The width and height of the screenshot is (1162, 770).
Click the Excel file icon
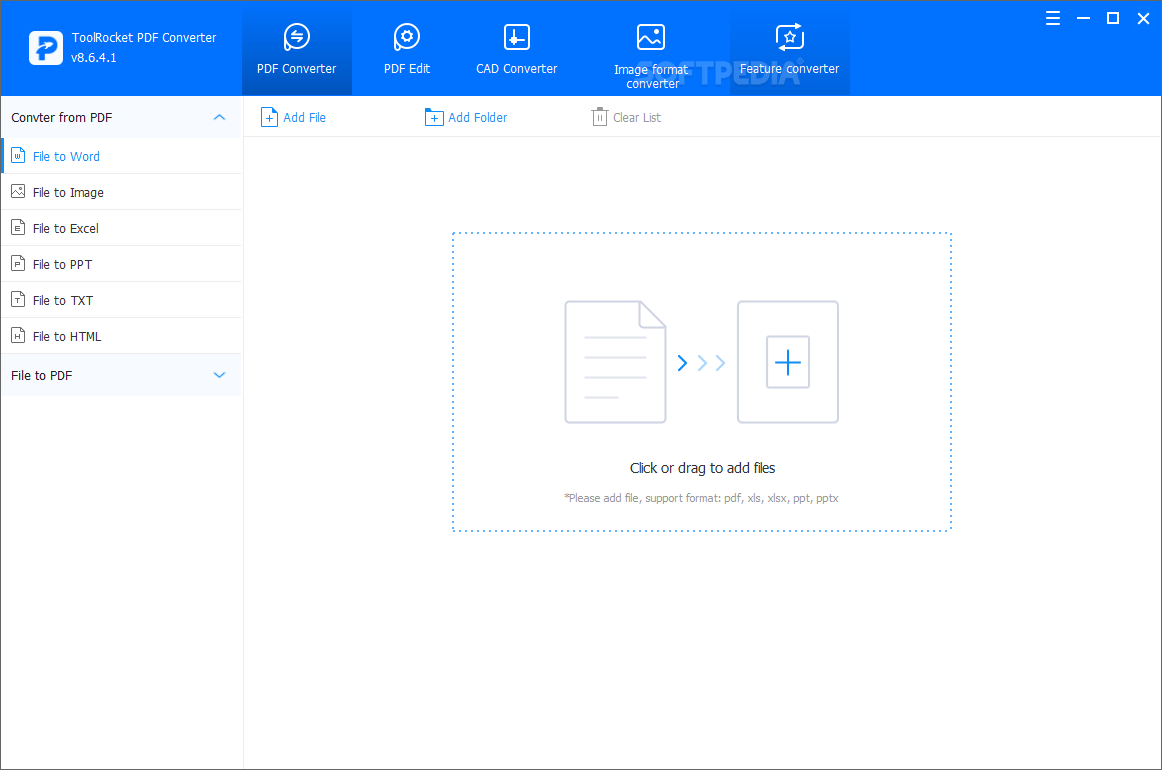[x=18, y=228]
